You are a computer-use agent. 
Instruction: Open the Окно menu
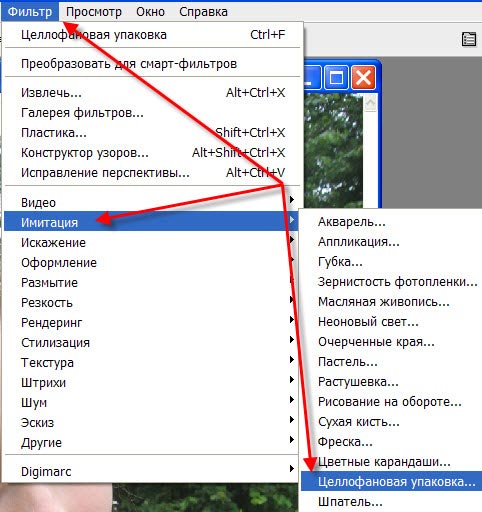point(150,12)
